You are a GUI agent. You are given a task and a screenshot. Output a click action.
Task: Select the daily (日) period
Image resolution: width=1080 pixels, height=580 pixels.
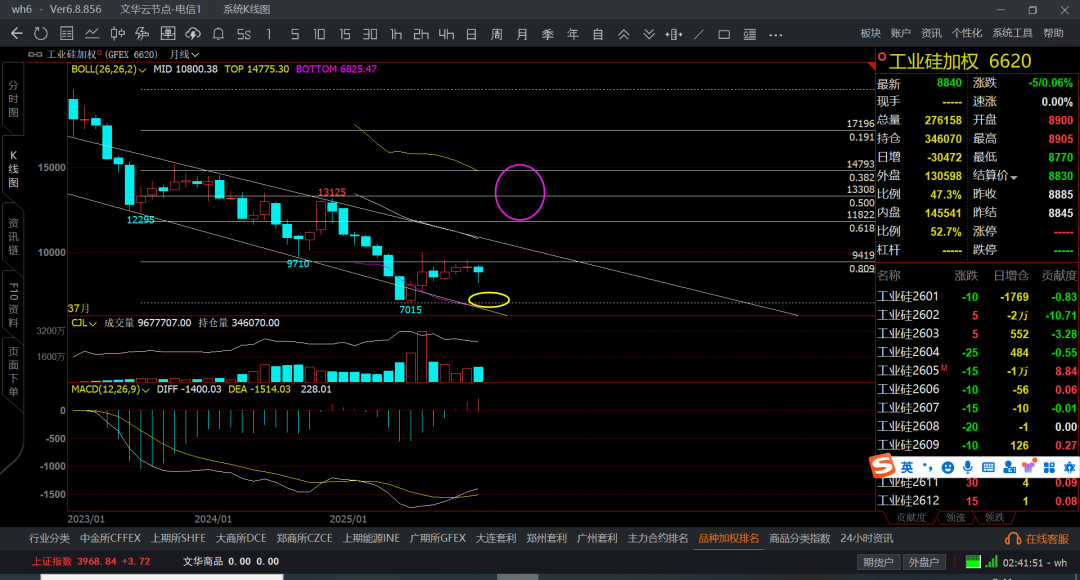click(x=471, y=34)
